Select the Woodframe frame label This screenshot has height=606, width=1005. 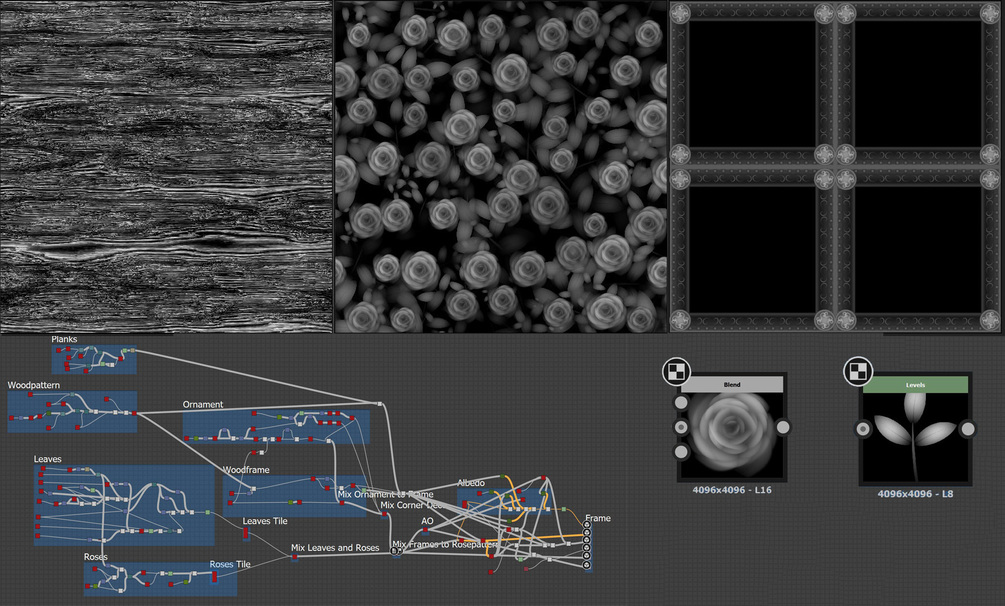[246, 470]
